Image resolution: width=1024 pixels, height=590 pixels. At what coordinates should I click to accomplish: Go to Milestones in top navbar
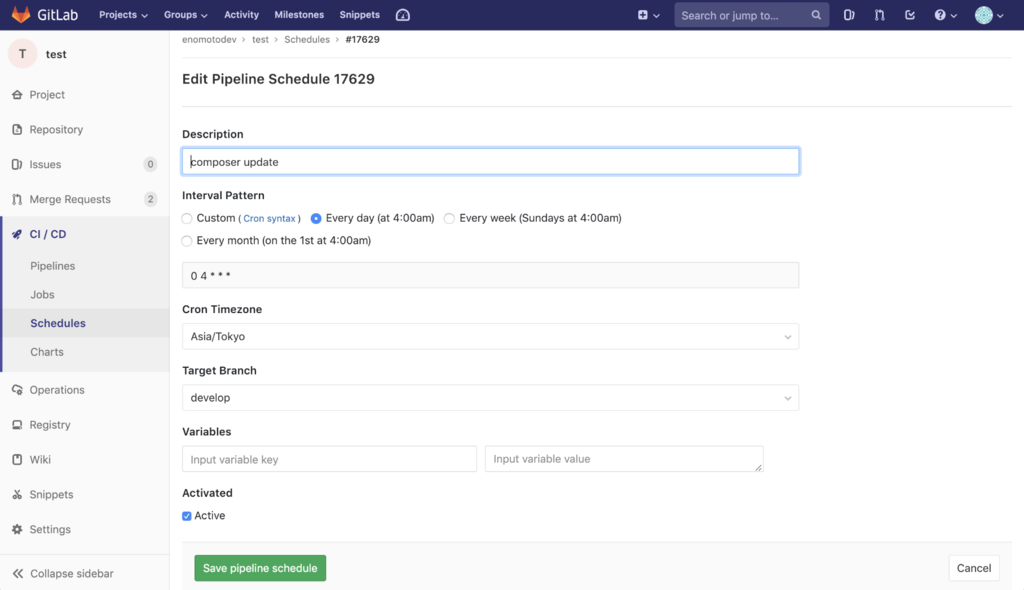(x=299, y=14)
